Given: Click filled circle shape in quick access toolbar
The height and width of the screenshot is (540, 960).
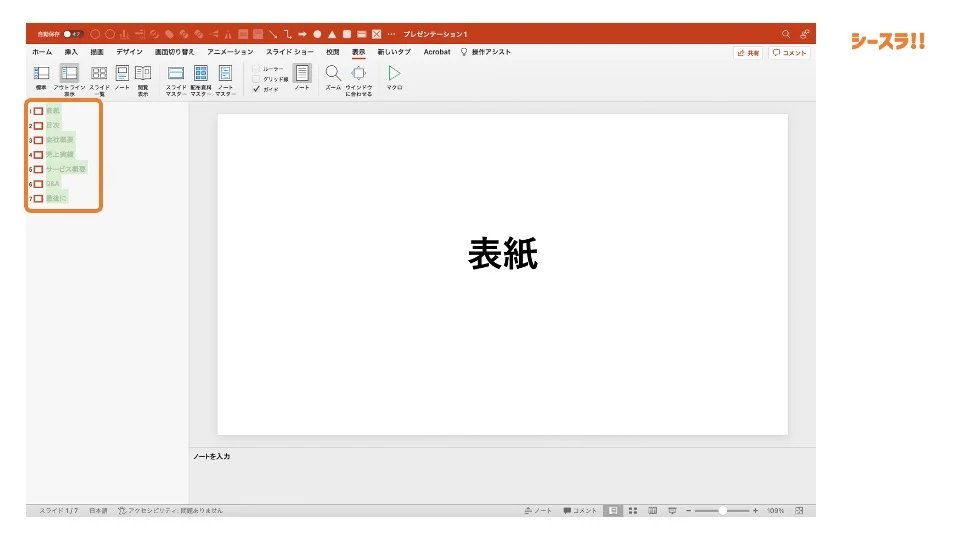Looking at the screenshot, I should pyautogui.click(x=317, y=34).
